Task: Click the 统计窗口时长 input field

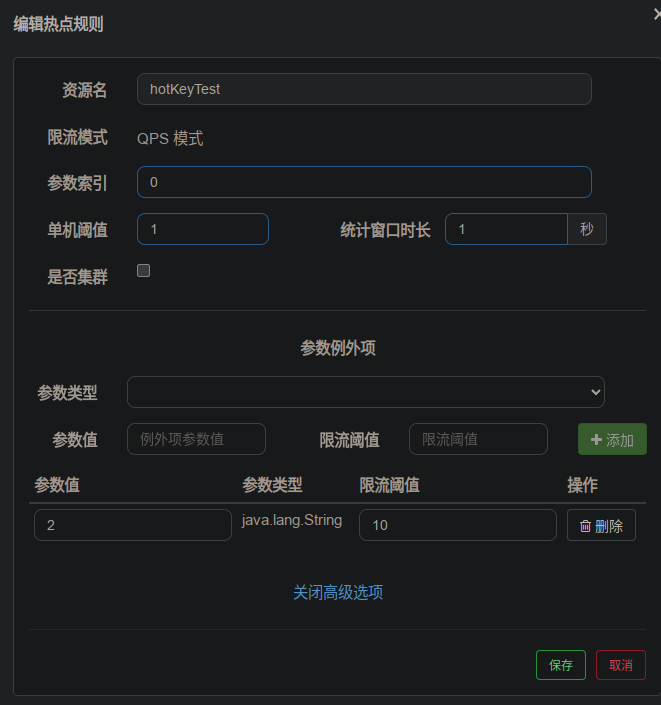Action: coord(506,229)
